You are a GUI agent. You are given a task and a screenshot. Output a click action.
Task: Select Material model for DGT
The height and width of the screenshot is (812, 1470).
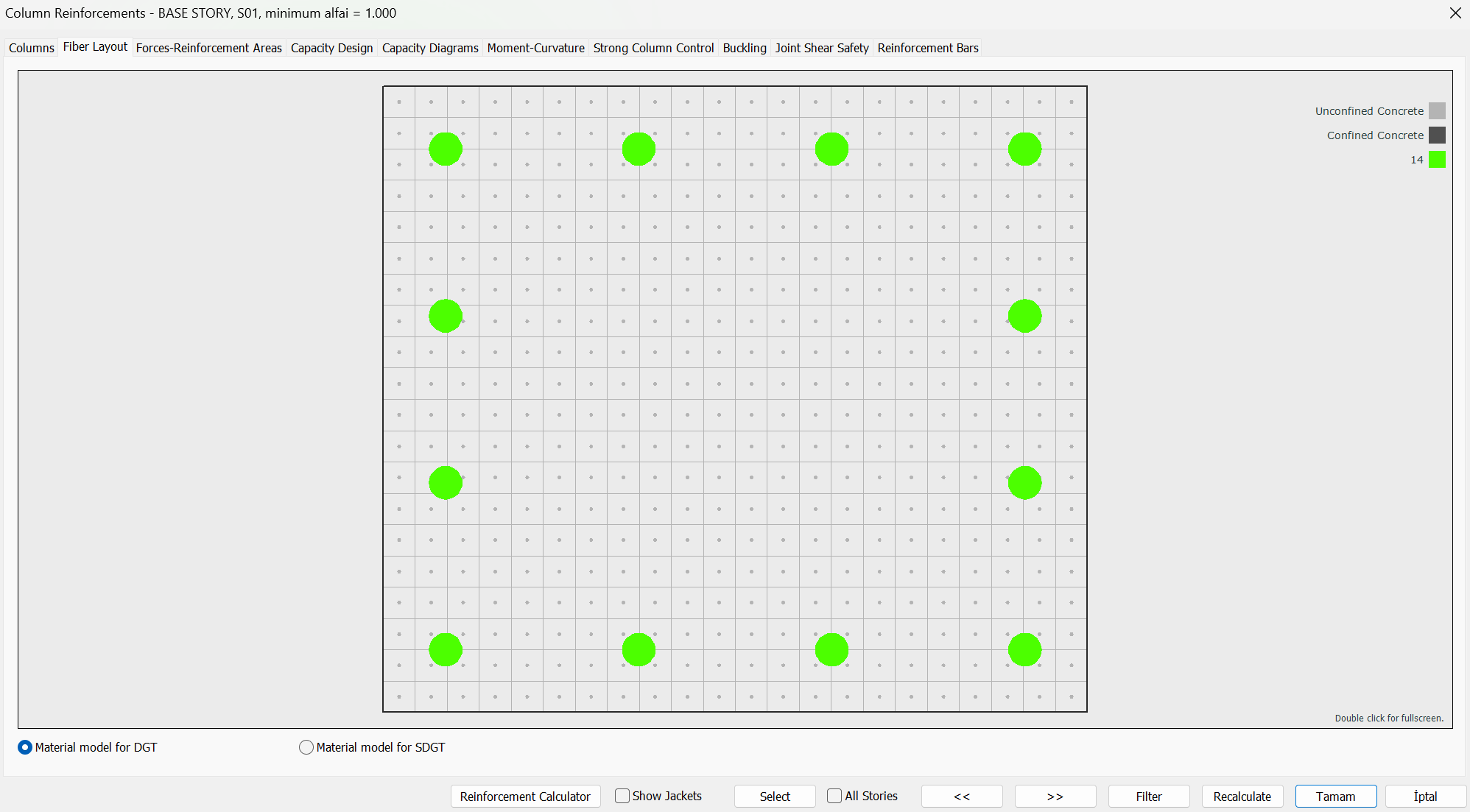25,747
